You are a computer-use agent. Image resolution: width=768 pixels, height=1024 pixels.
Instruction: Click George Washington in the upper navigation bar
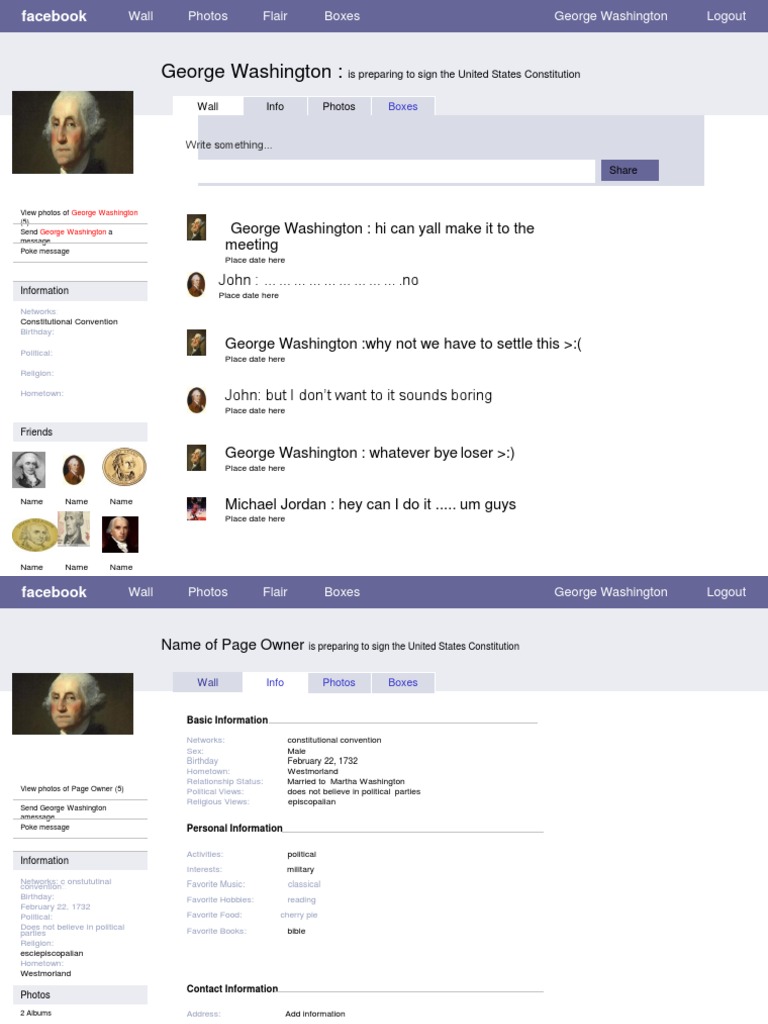(x=611, y=16)
